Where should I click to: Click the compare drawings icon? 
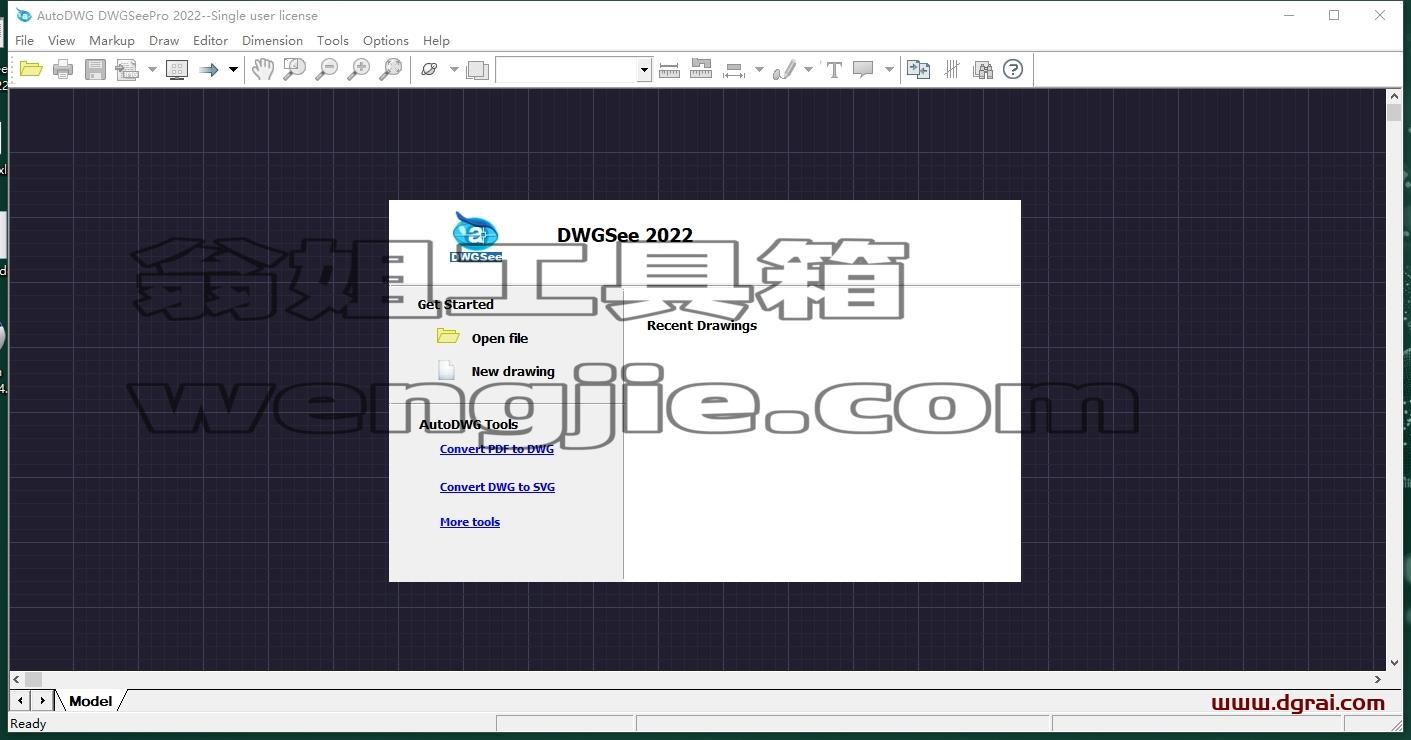pos(918,69)
